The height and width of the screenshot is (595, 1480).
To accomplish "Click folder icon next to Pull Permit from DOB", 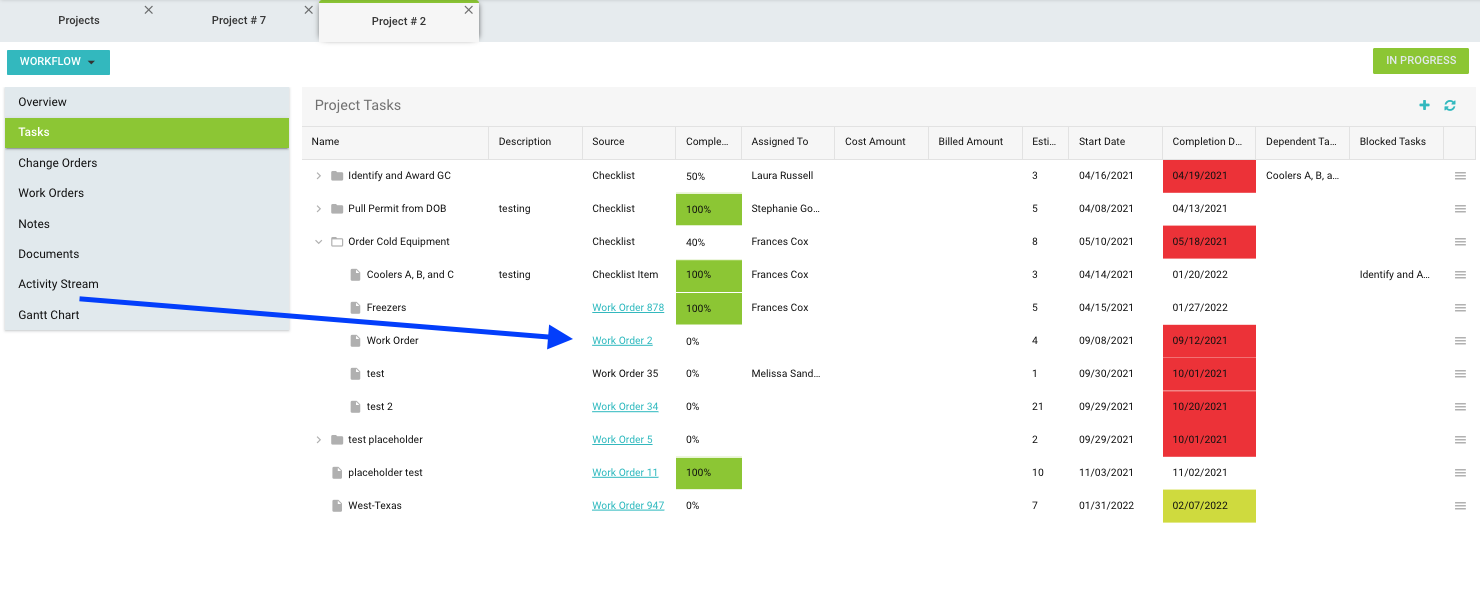I will [337, 209].
